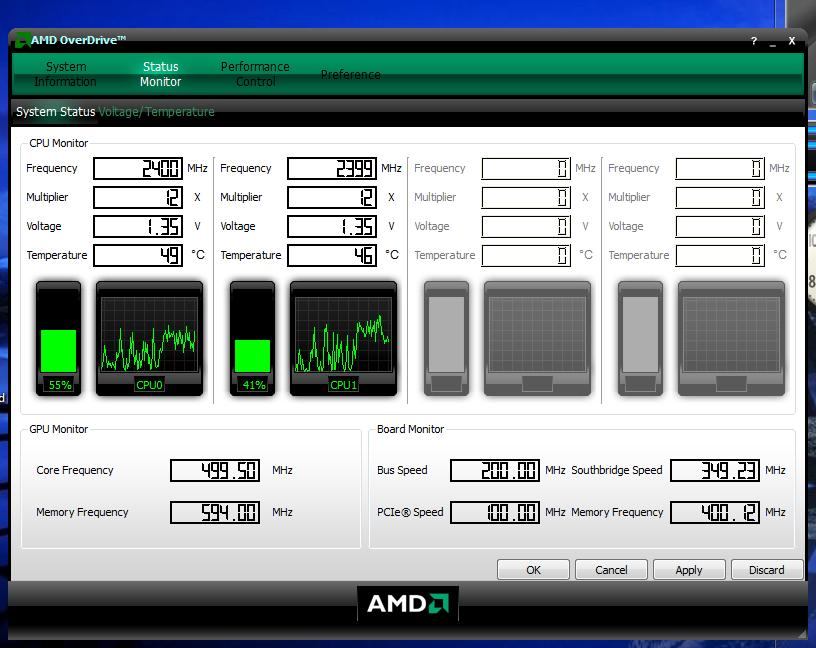Click the CPU0 usage graph

(x=149, y=338)
